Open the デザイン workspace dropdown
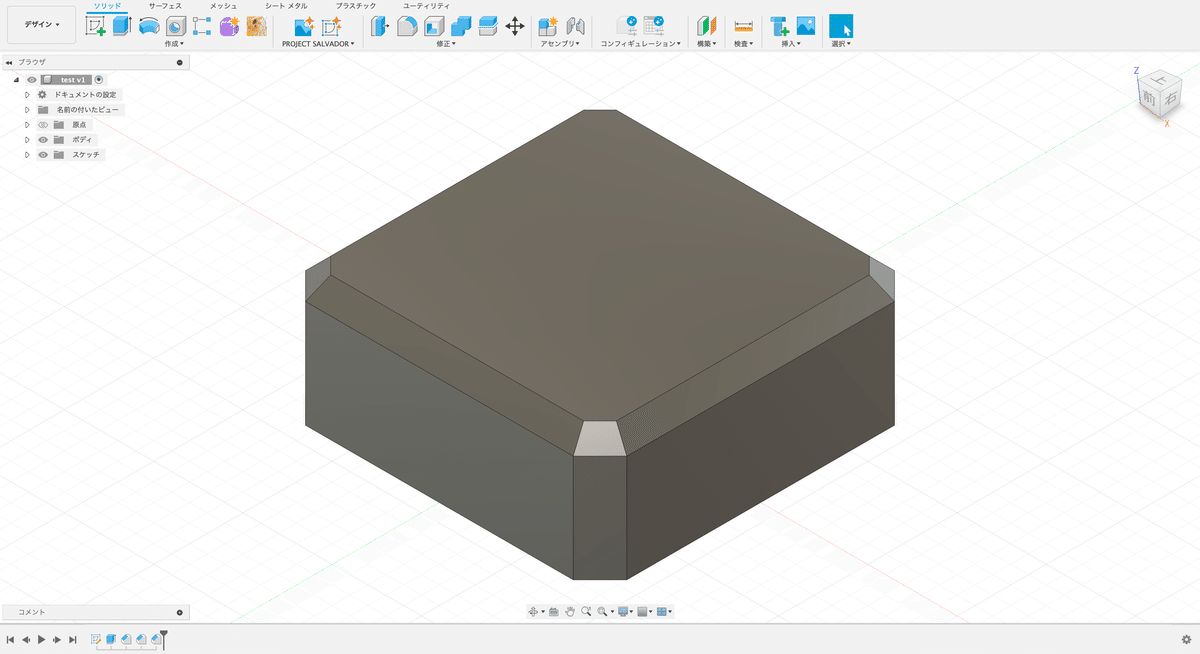 pyautogui.click(x=41, y=24)
